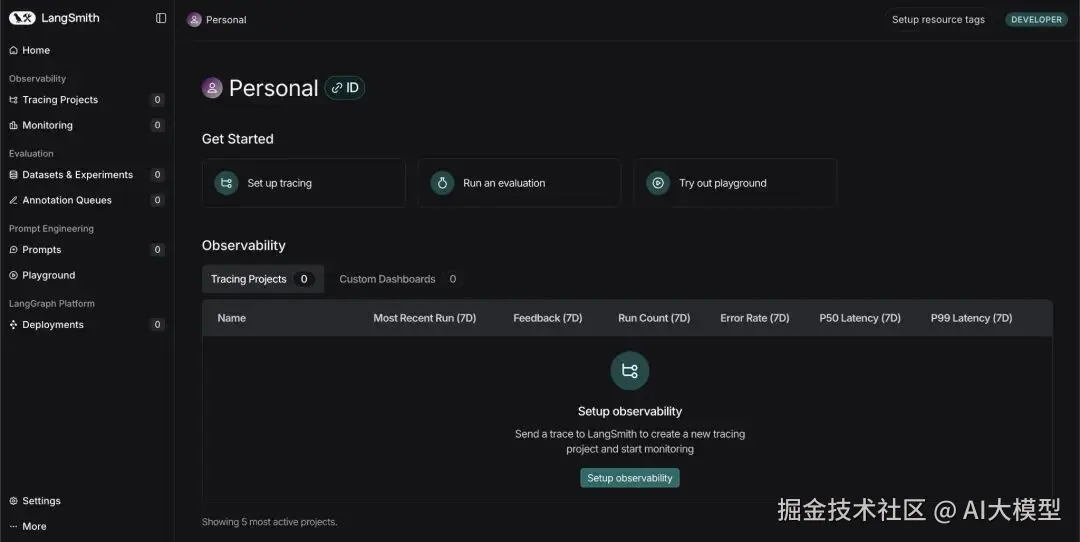Click the Playground play icon in sidebar
Viewport: 1080px width, 542px height.
click(x=13, y=275)
